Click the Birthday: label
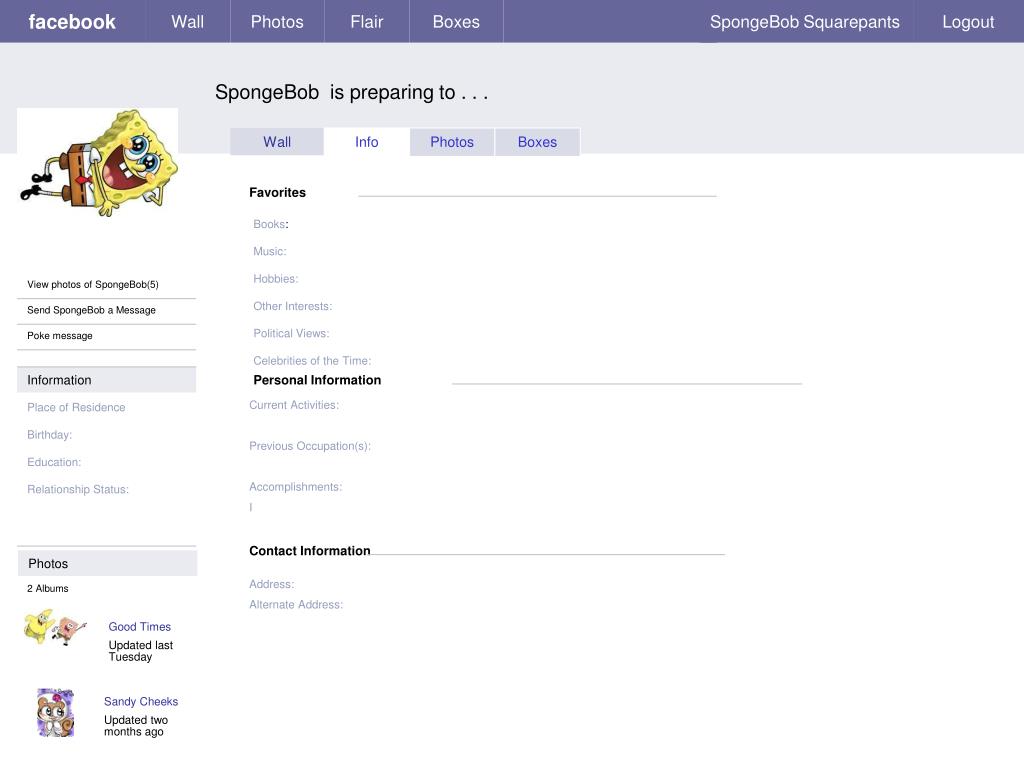Image resolution: width=1024 pixels, height=768 pixels. (50, 435)
